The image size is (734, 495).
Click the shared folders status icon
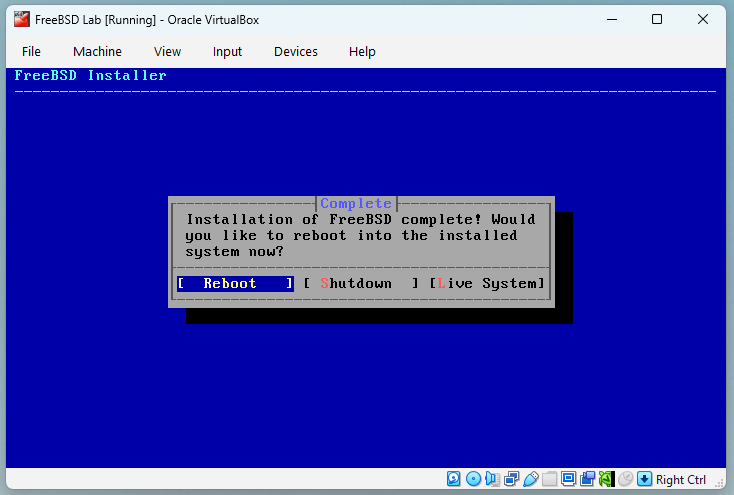[550, 479]
